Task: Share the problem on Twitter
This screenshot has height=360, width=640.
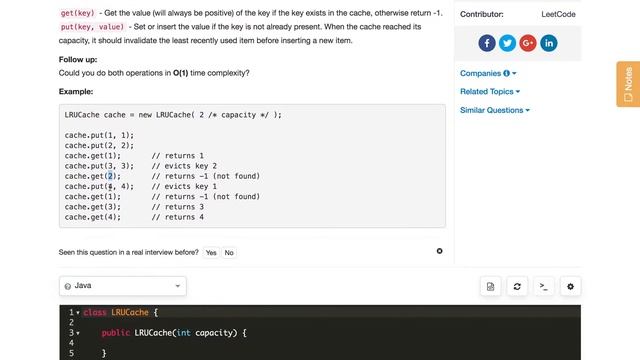Action: click(507, 43)
